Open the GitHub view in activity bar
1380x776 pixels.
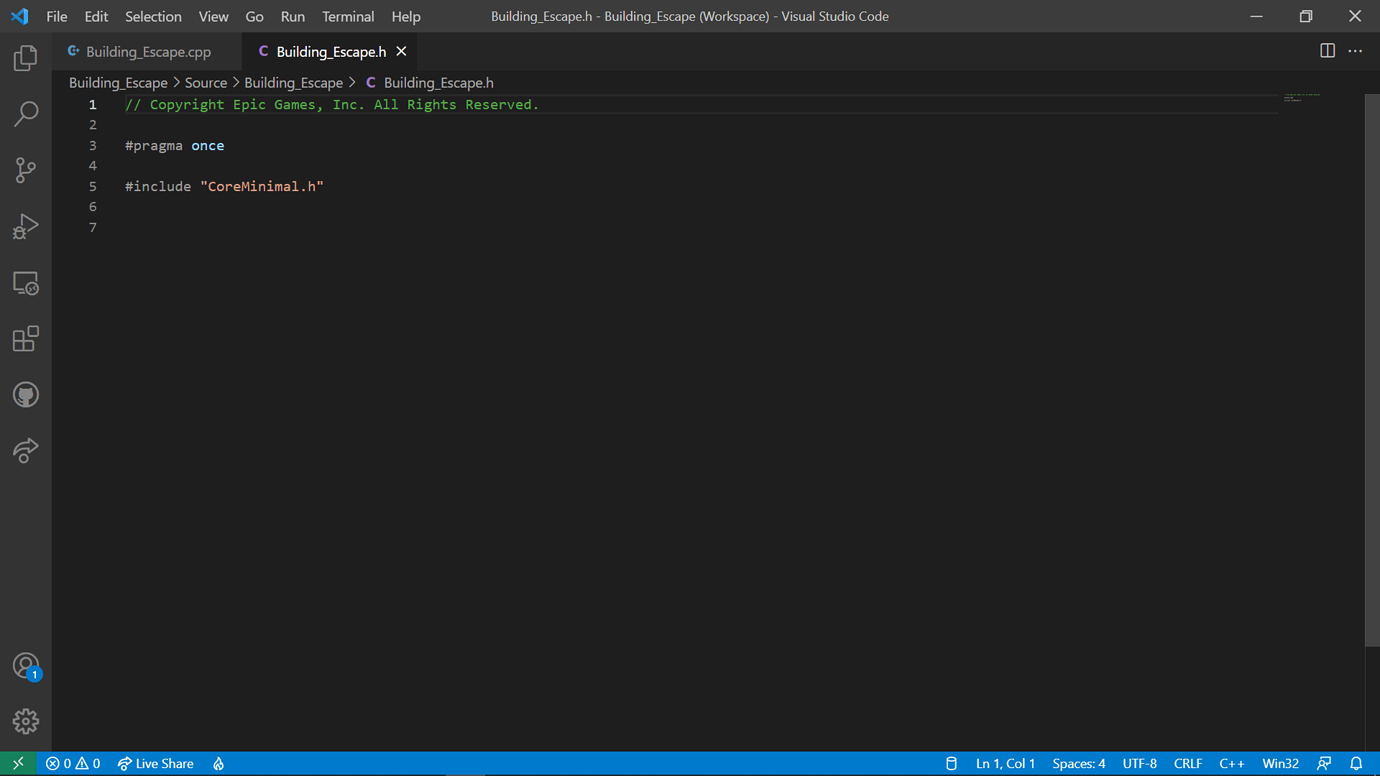point(26,395)
